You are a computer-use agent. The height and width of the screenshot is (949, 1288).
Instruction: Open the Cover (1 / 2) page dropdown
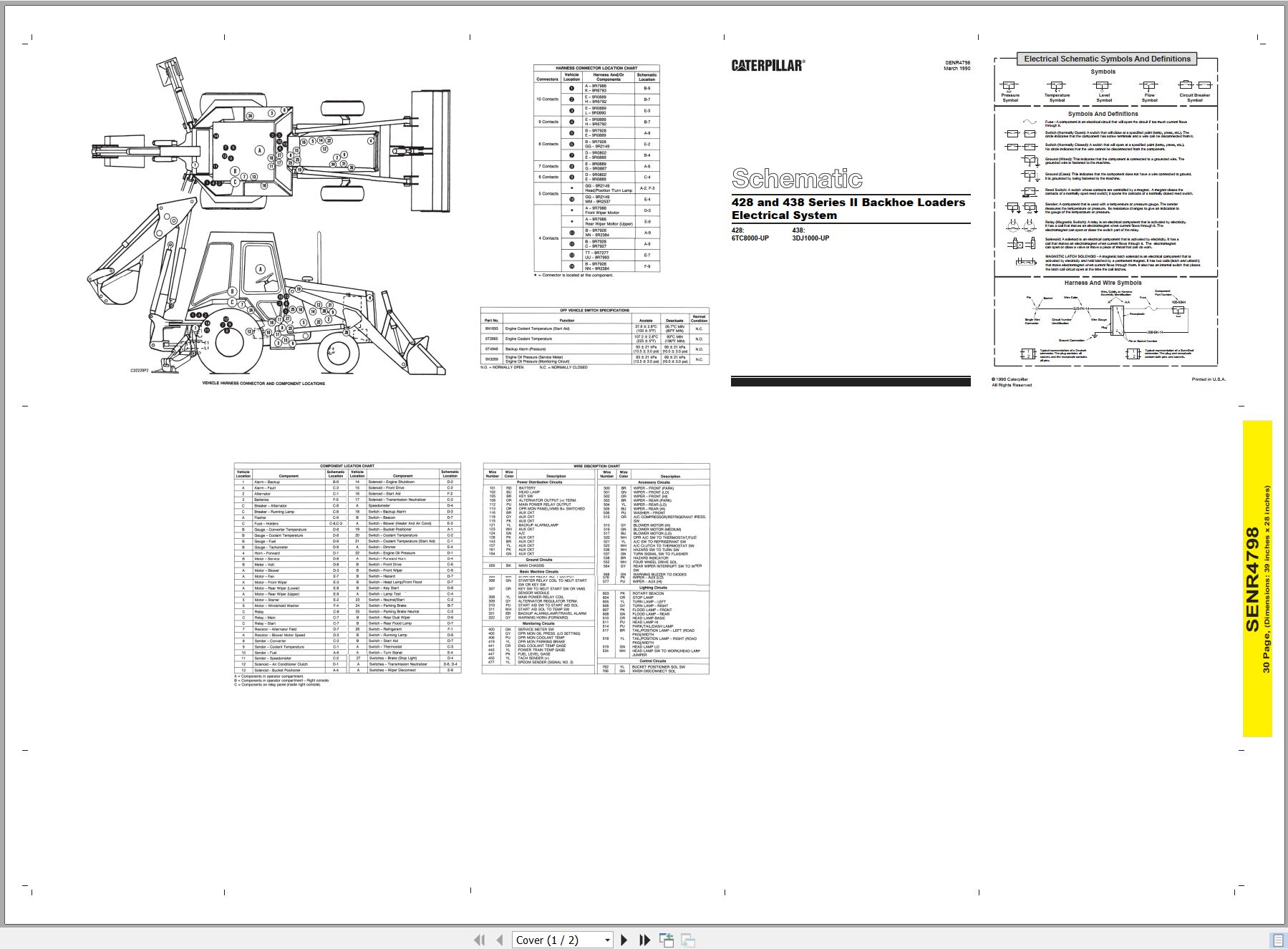(x=562, y=940)
